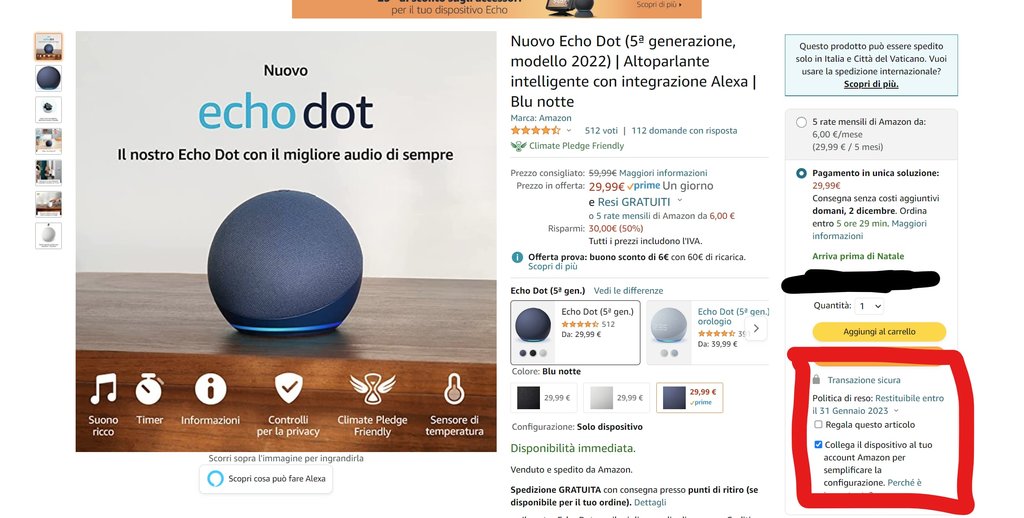Click the padlock icon beside Transazione sicura
The height and width of the screenshot is (518, 1024).
click(x=816, y=380)
